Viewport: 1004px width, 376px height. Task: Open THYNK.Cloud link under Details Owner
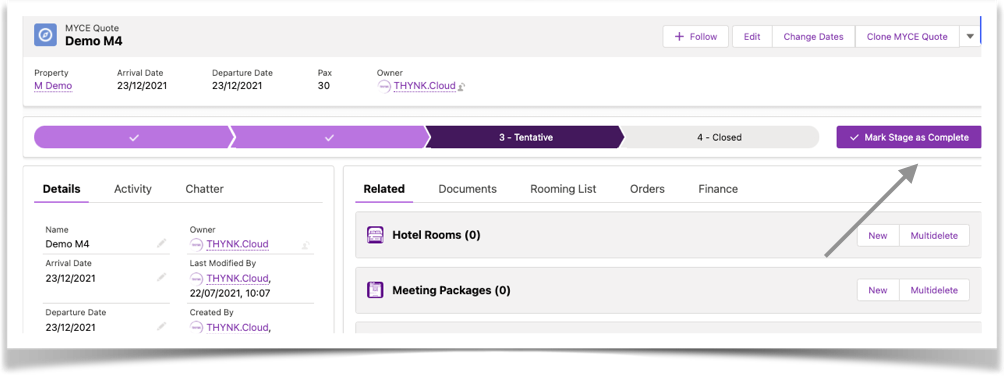(238, 244)
